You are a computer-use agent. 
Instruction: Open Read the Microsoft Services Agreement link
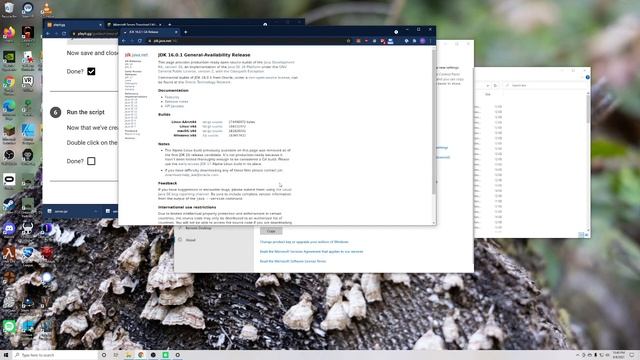pos(311,252)
